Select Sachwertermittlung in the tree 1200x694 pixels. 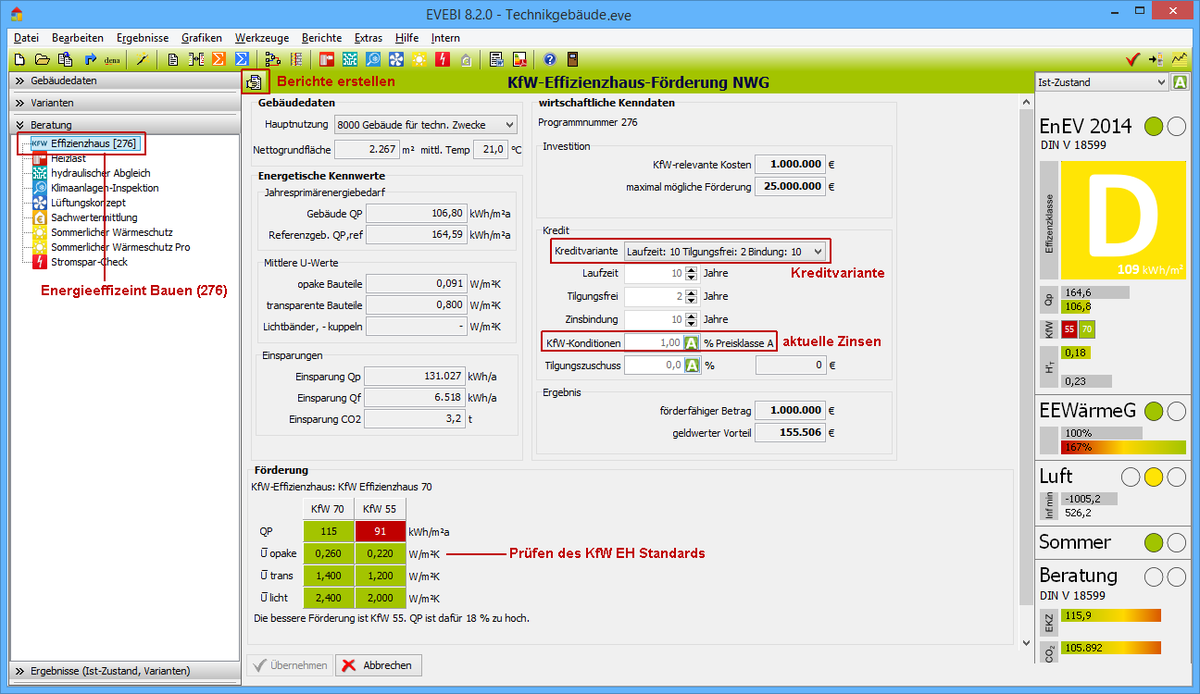94,217
